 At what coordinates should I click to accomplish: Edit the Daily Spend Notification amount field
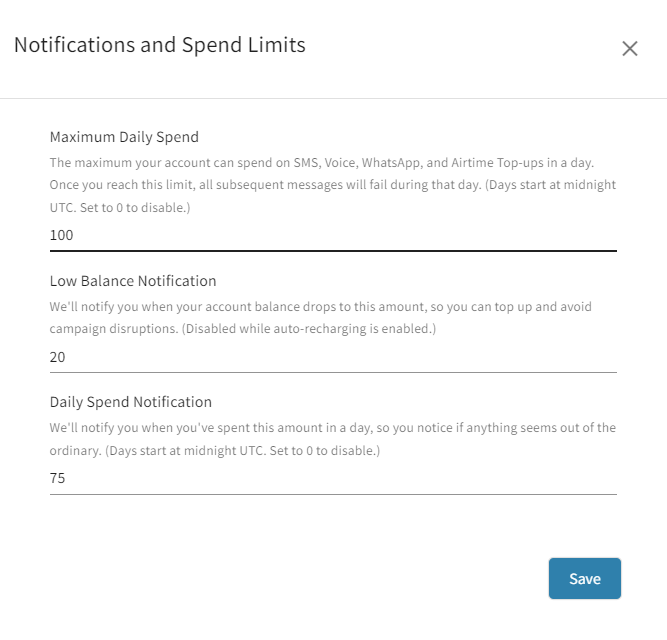(332, 479)
